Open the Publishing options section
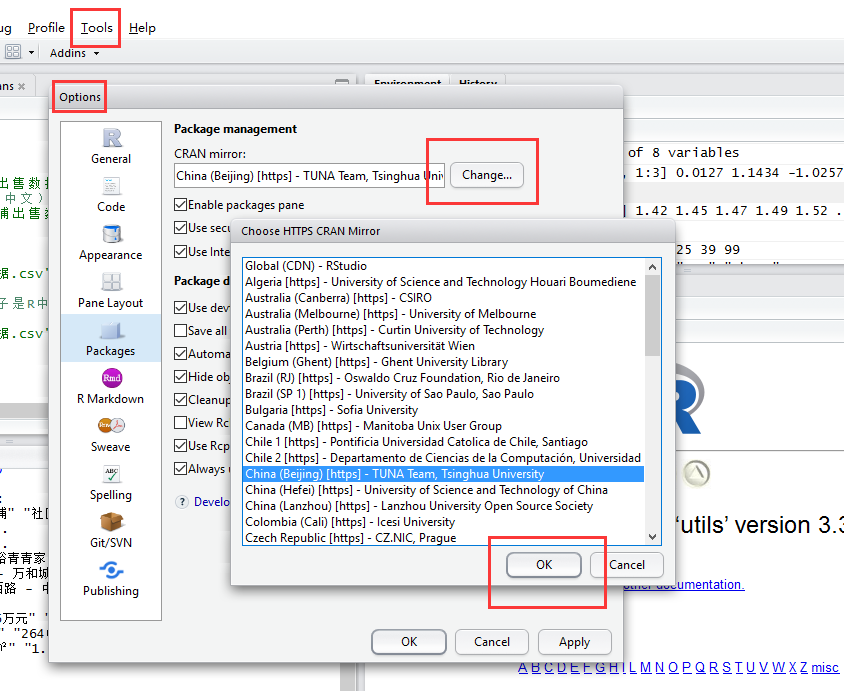Screen dimensions: 844x691 point(111,577)
